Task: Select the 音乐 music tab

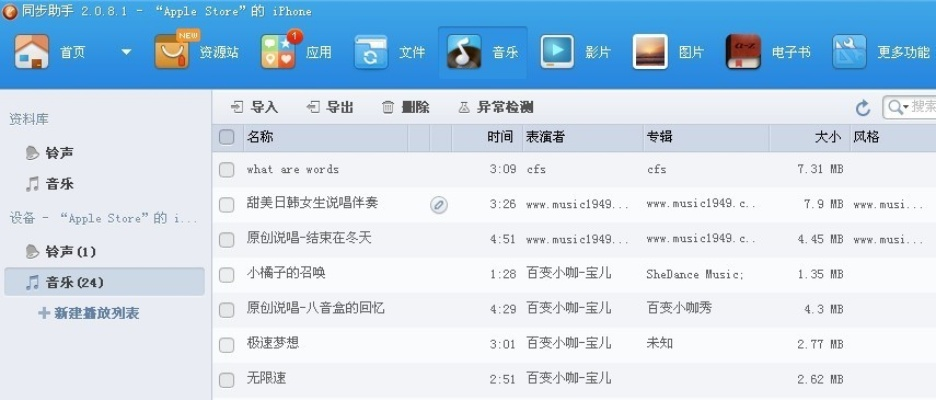Action: 482,53
